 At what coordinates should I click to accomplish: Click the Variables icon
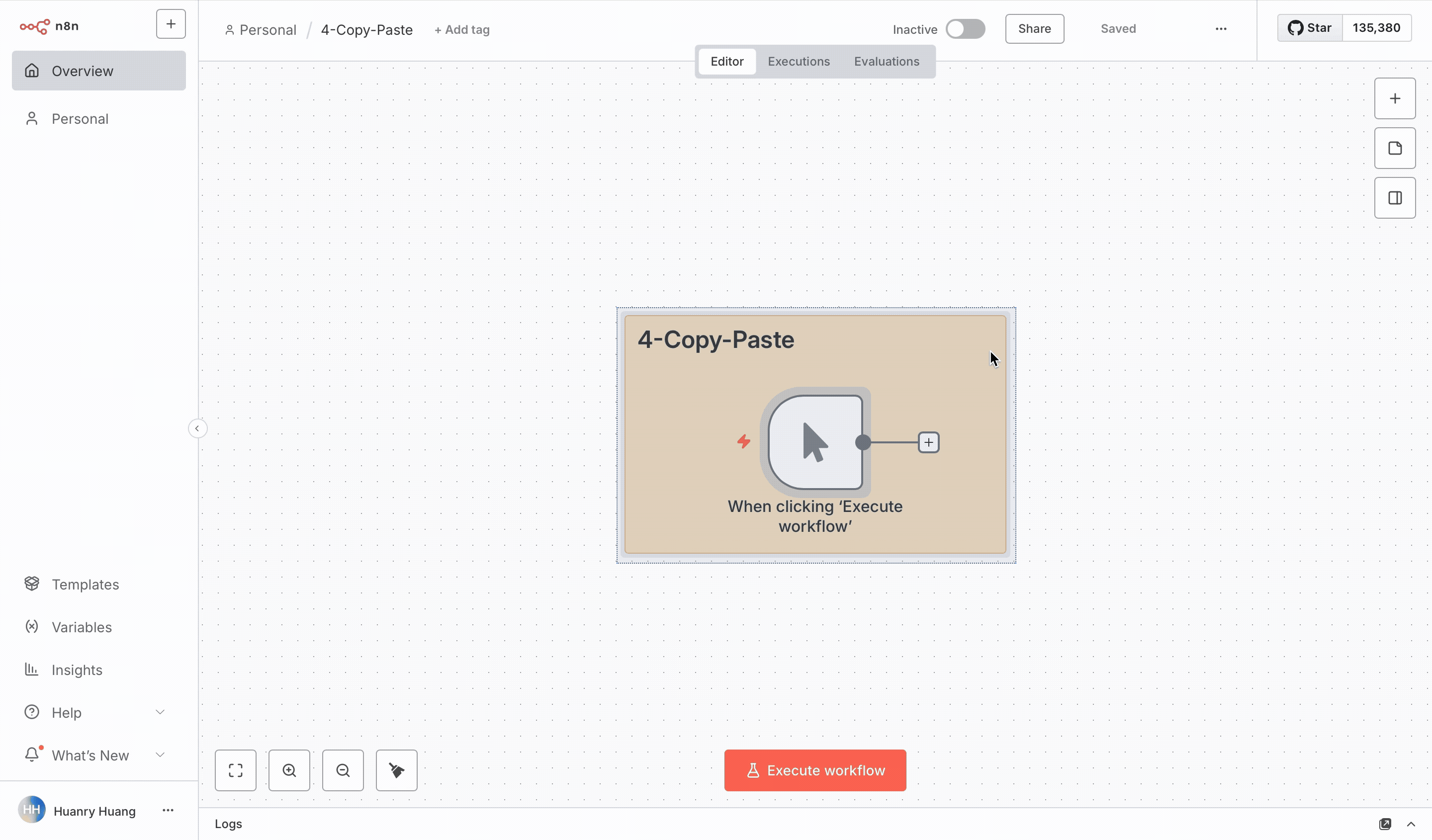tap(32, 626)
